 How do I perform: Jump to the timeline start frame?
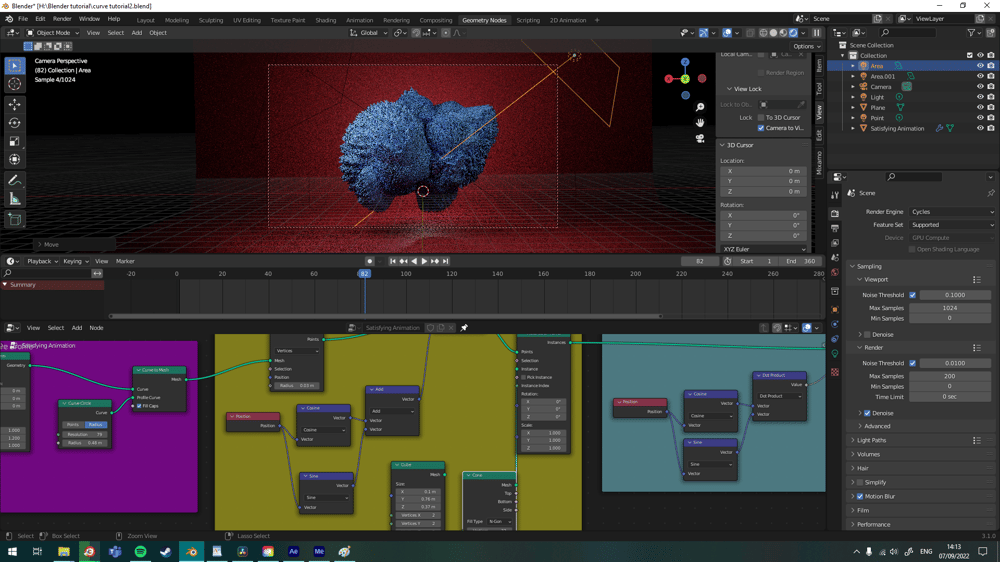pyautogui.click(x=393, y=261)
